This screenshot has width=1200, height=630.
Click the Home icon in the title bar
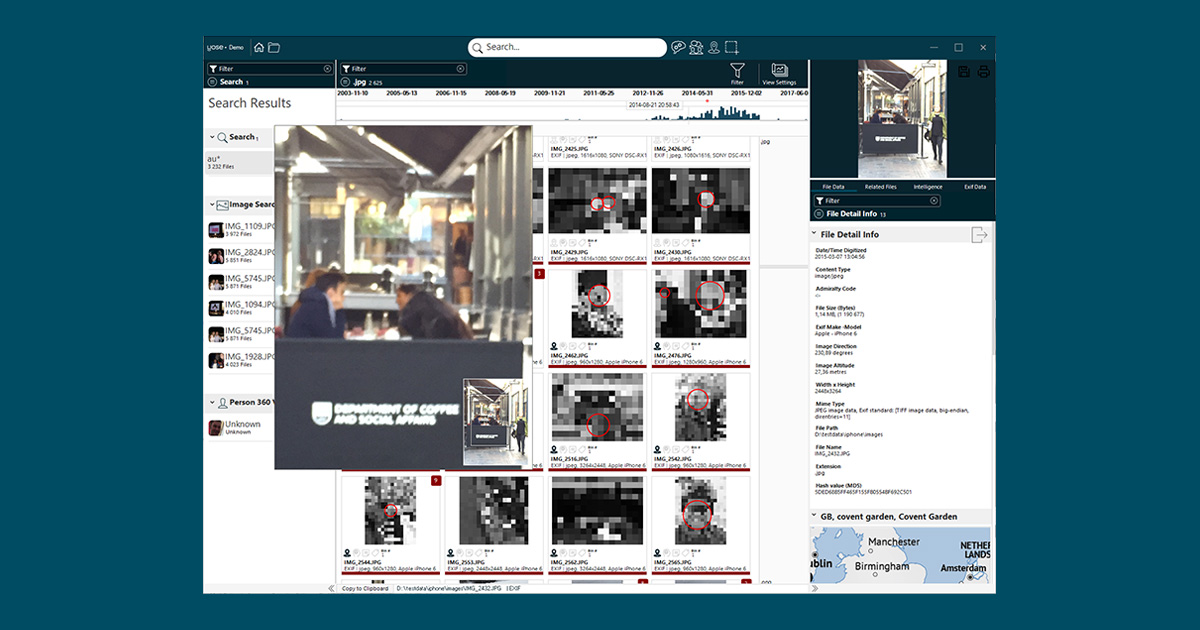tap(259, 47)
